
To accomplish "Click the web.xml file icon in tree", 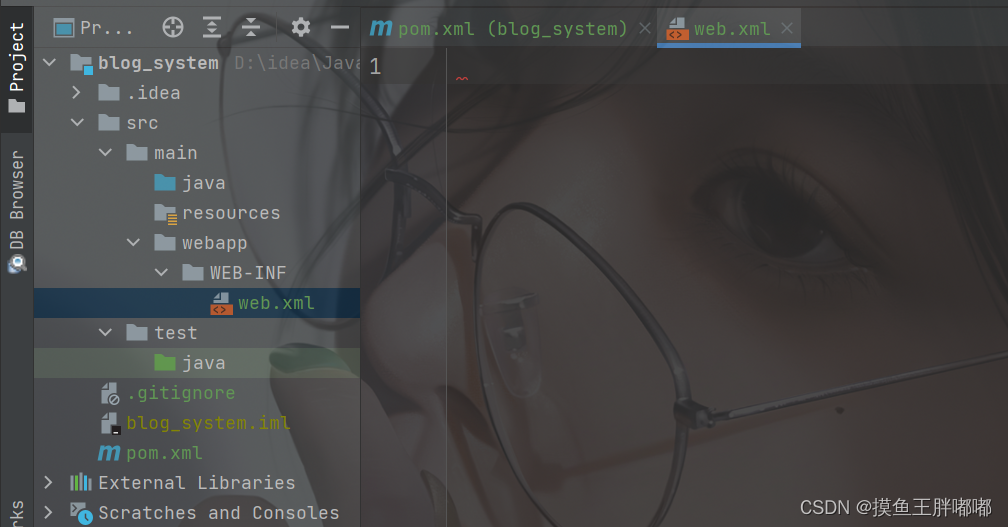I will tap(221, 303).
